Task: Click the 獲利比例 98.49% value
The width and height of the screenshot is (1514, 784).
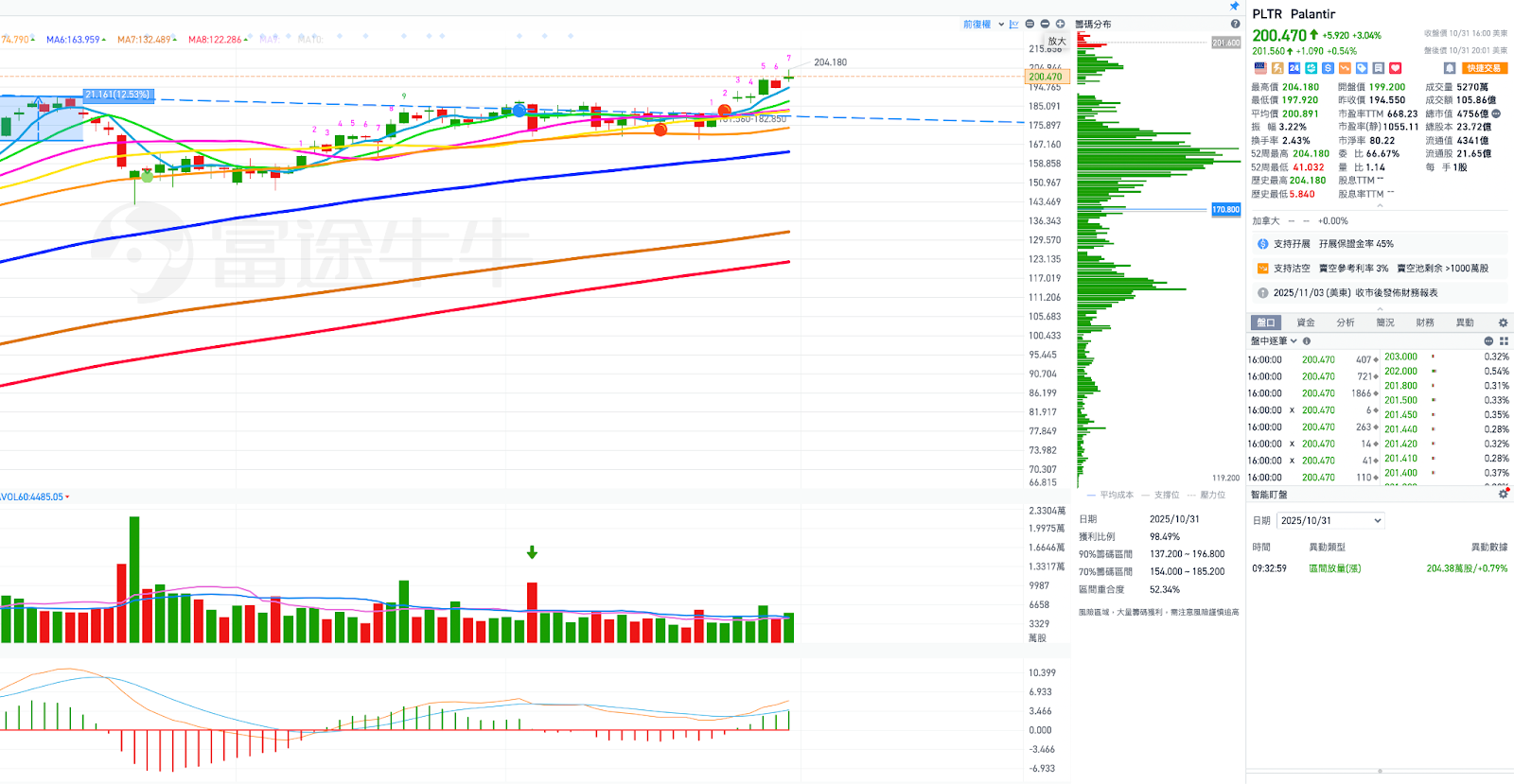Action: tap(1165, 537)
